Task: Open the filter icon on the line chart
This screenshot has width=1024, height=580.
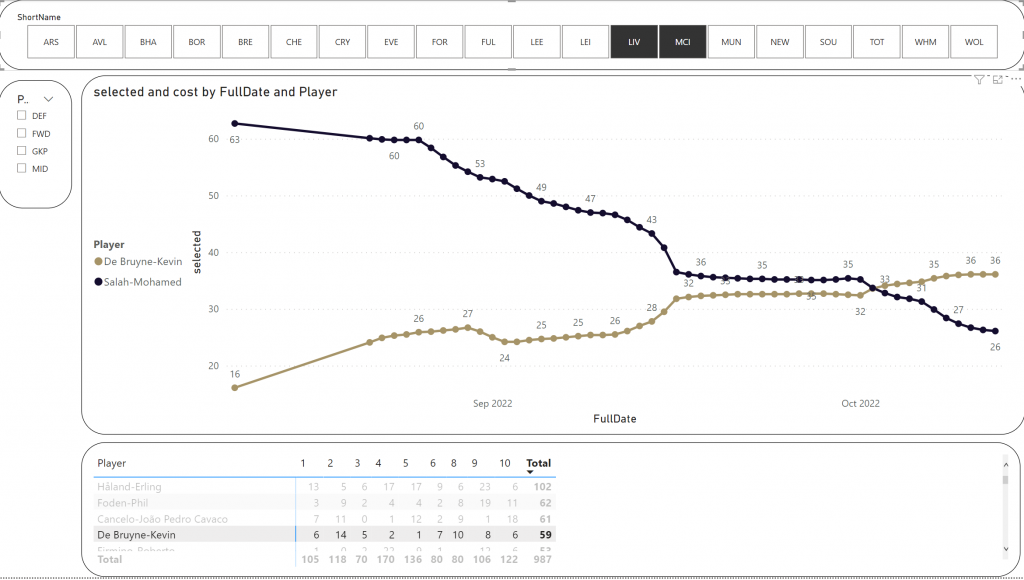Action: (980, 79)
